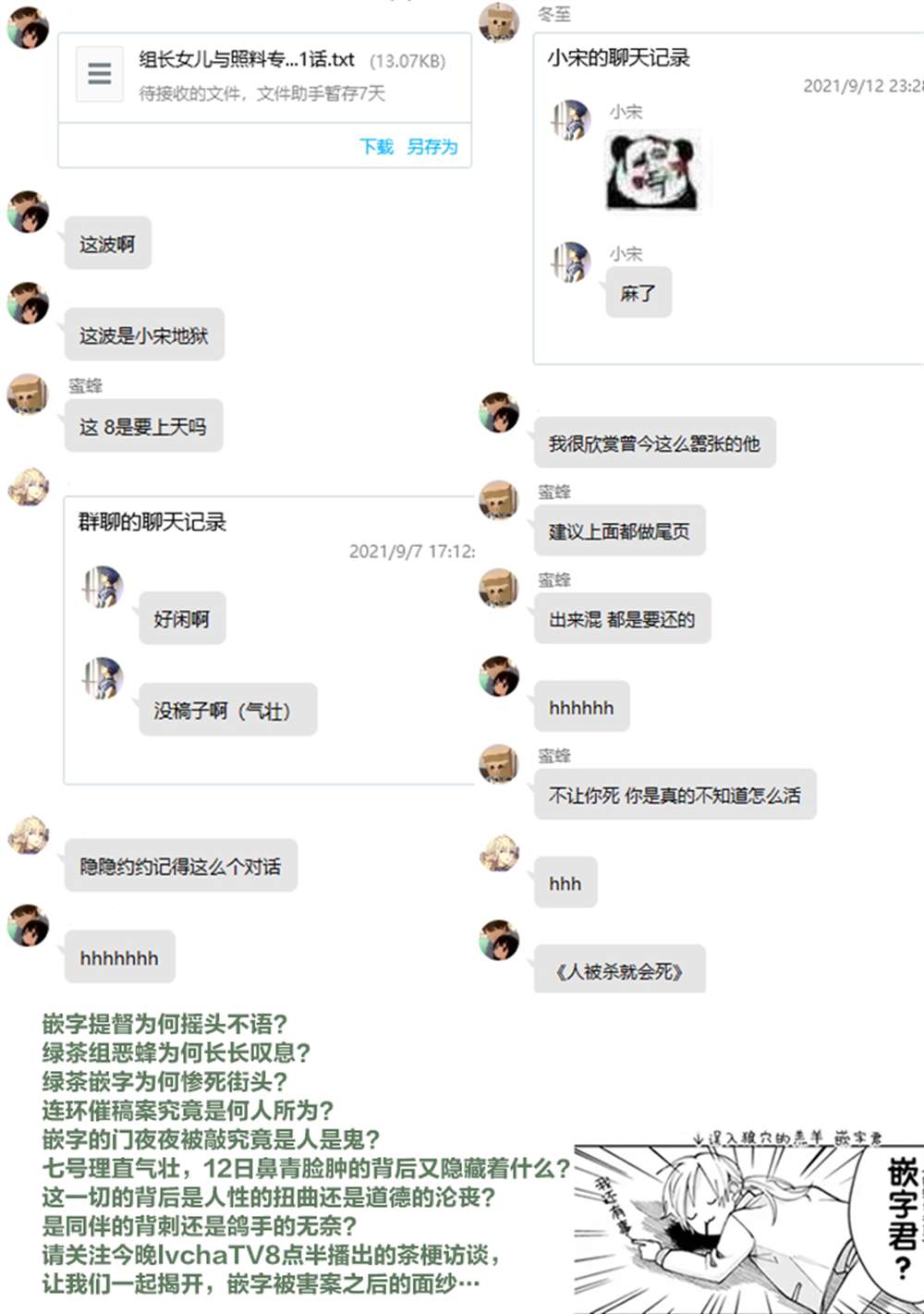Click the 蜜蜂 avatar beside 建议上面都做尾页
924x1314 pixels.
pyautogui.click(x=499, y=500)
